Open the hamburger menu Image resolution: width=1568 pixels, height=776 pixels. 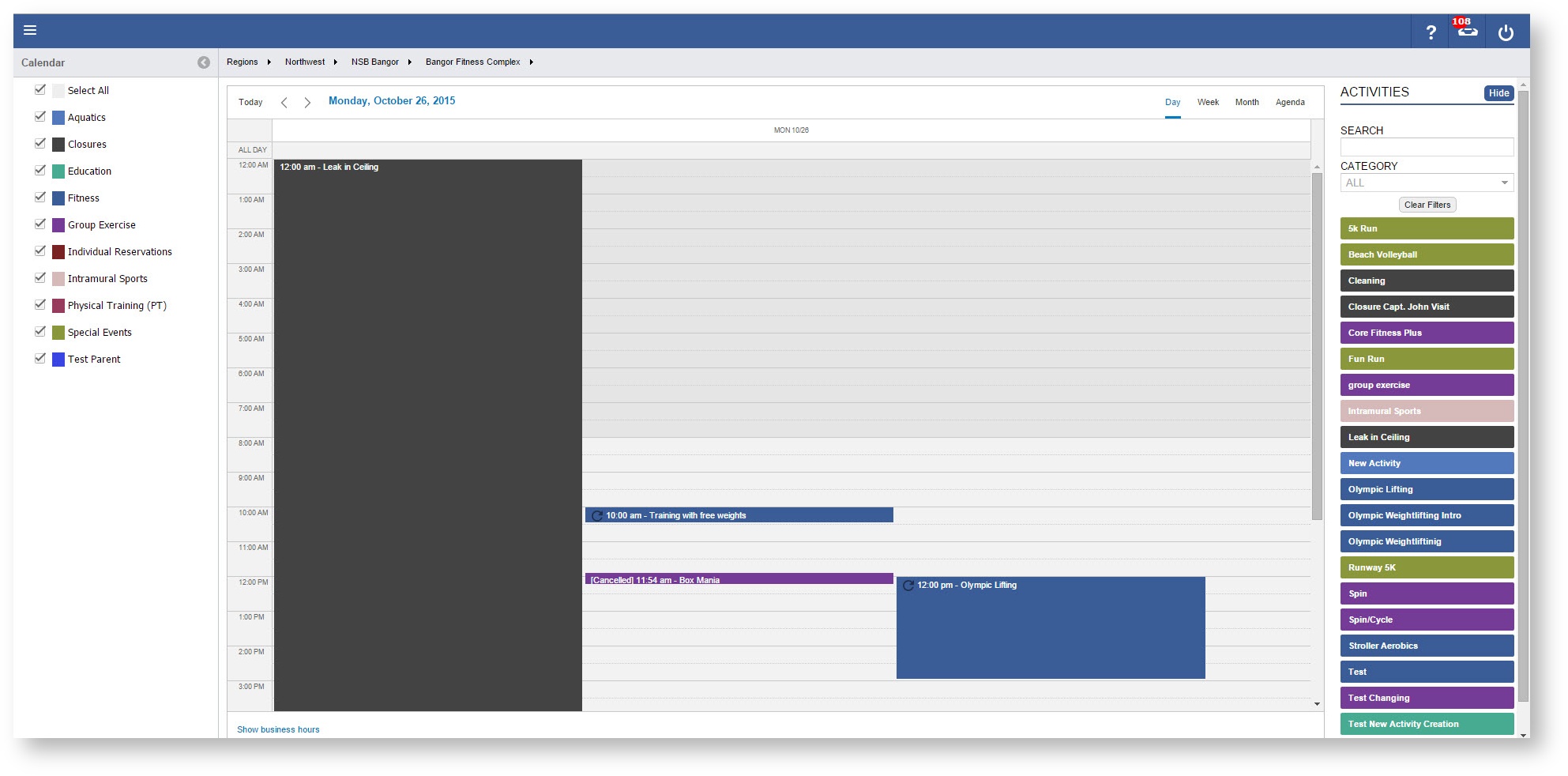coord(30,31)
